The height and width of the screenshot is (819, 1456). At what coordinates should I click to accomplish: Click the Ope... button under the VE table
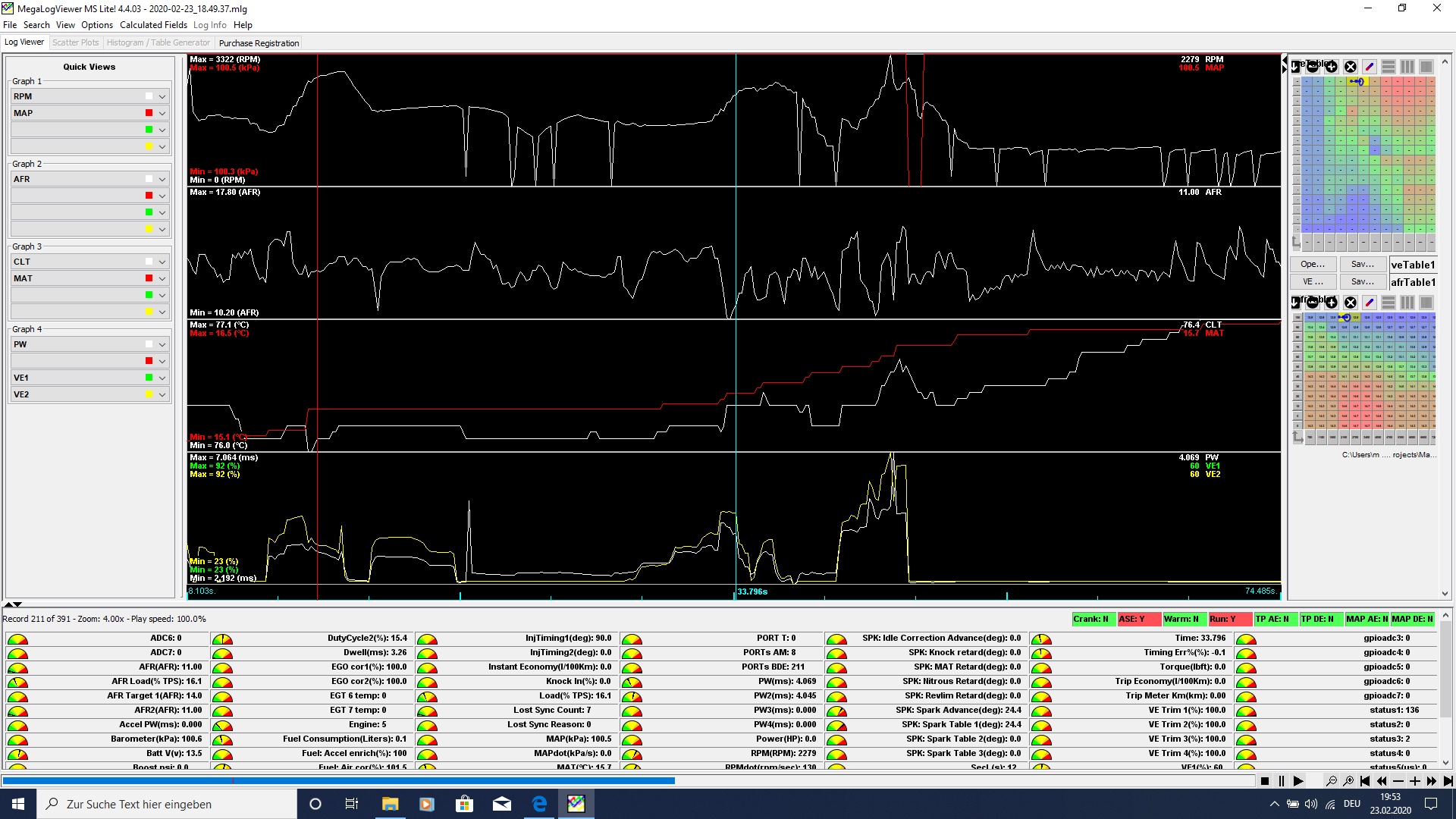pos(1313,265)
